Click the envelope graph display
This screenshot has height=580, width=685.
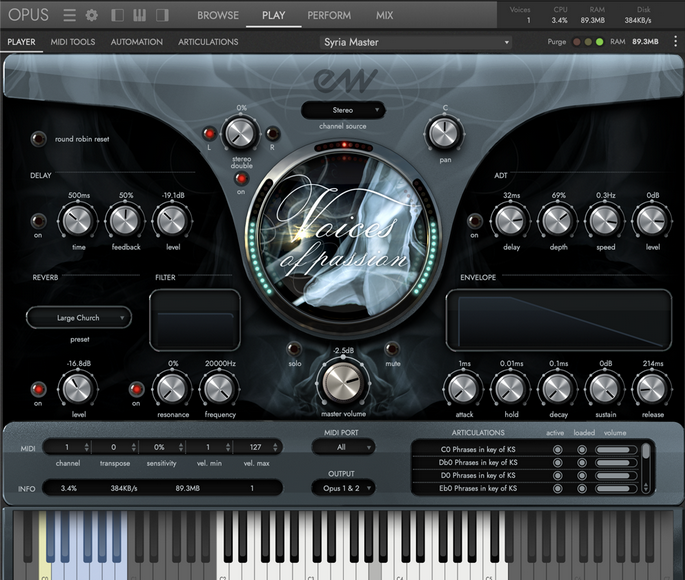[559, 320]
